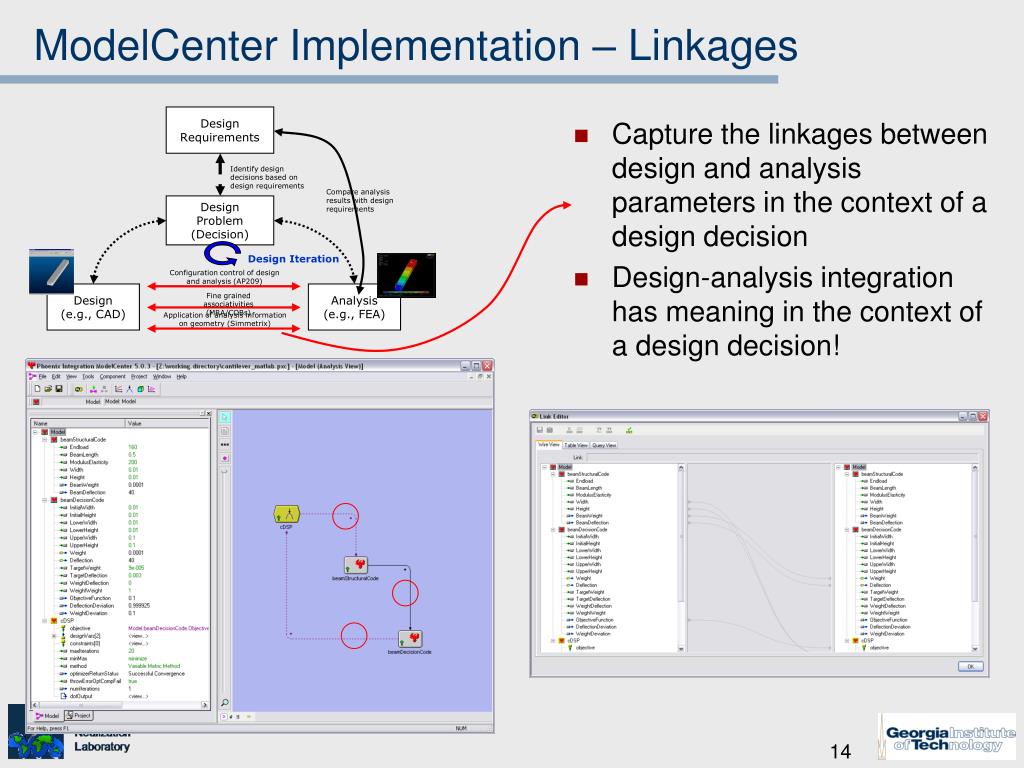Screen dimensions: 1024x768
Task: Open the Window menu in ModelCenter
Action: pyautogui.click(x=162, y=376)
